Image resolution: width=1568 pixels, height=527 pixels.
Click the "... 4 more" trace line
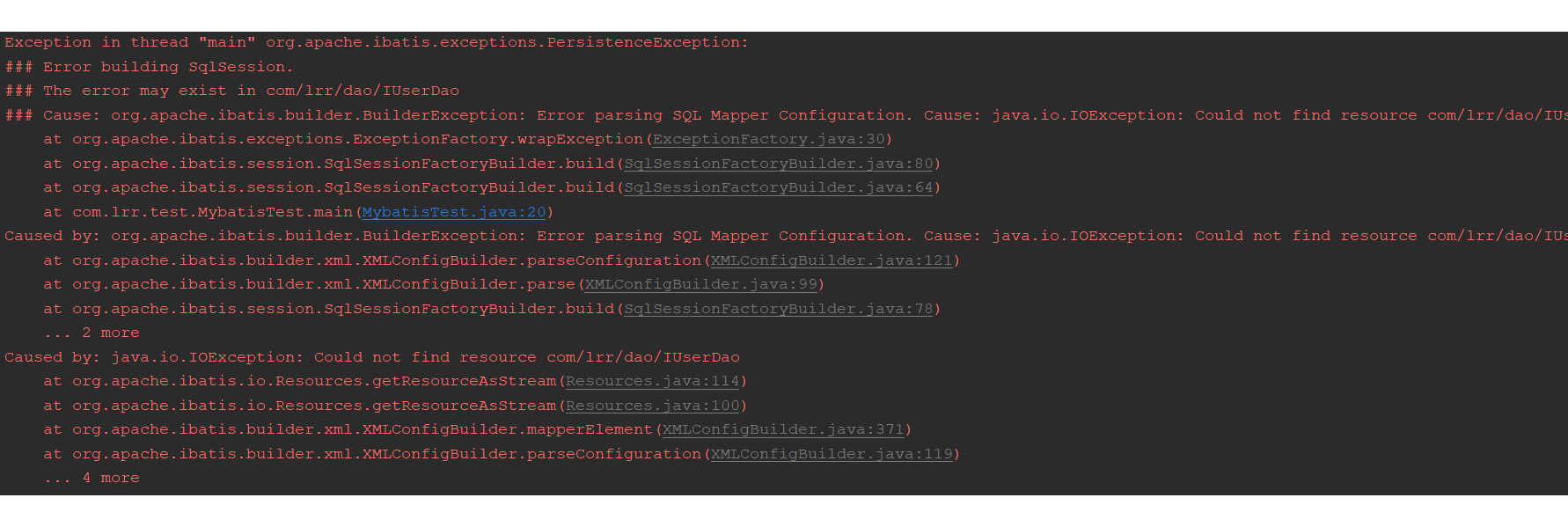coord(92,478)
